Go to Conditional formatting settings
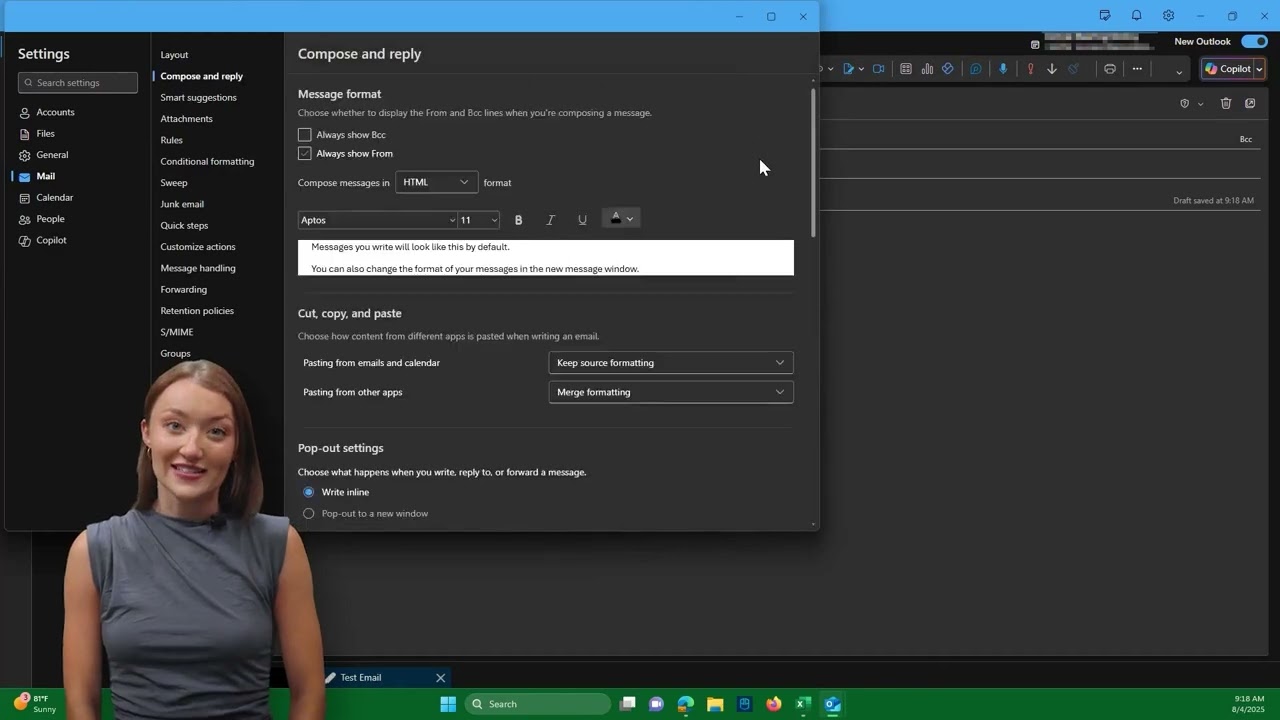This screenshot has height=720, width=1280. (207, 161)
